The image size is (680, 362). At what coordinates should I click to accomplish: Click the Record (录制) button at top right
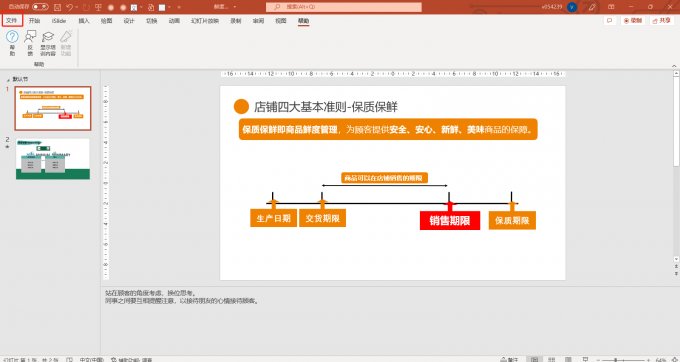click(633, 20)
